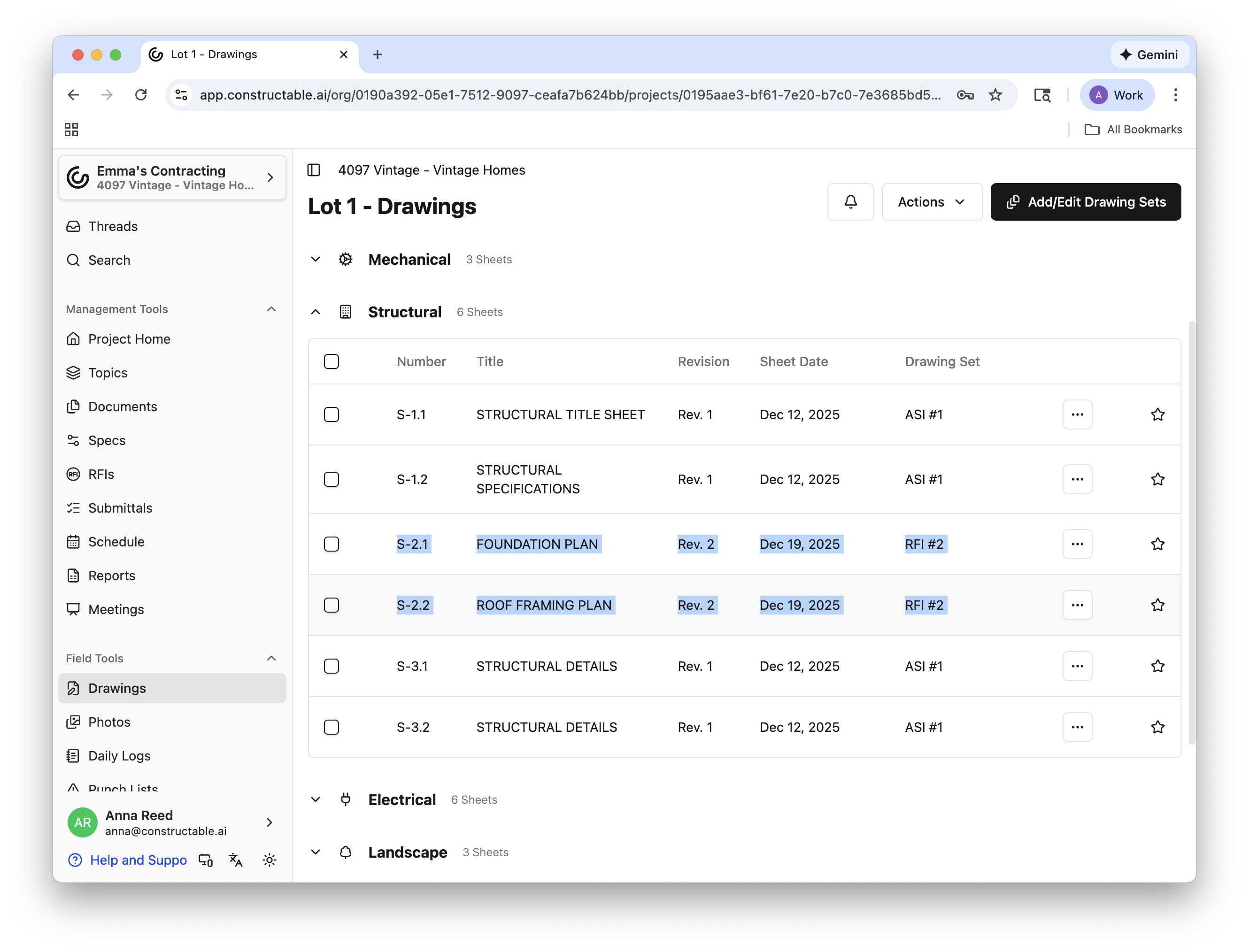Go back in browser history
The image size is (1249, 952).
[74, 95]
